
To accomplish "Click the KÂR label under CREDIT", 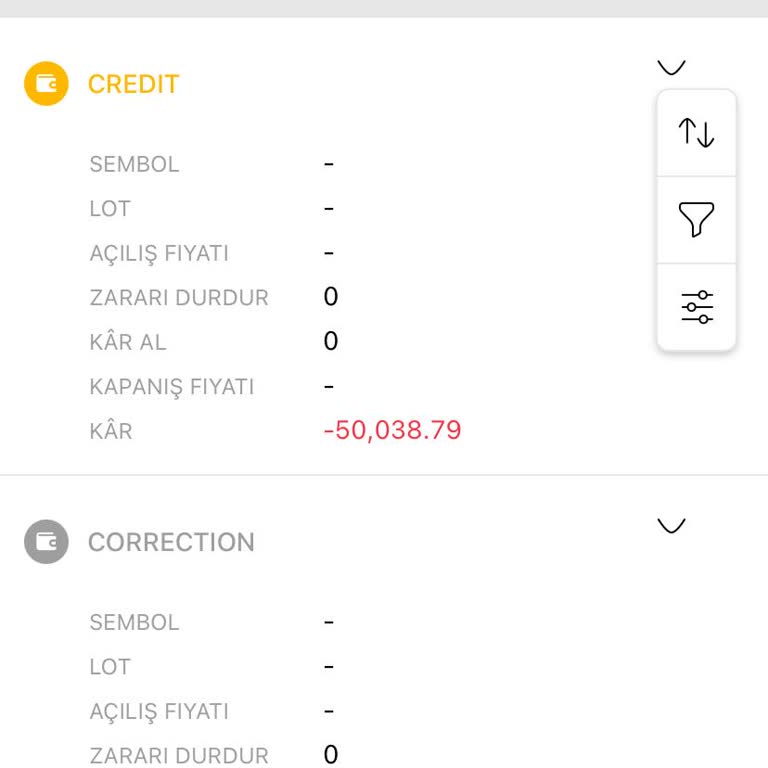I will click(x=110, y=432).
